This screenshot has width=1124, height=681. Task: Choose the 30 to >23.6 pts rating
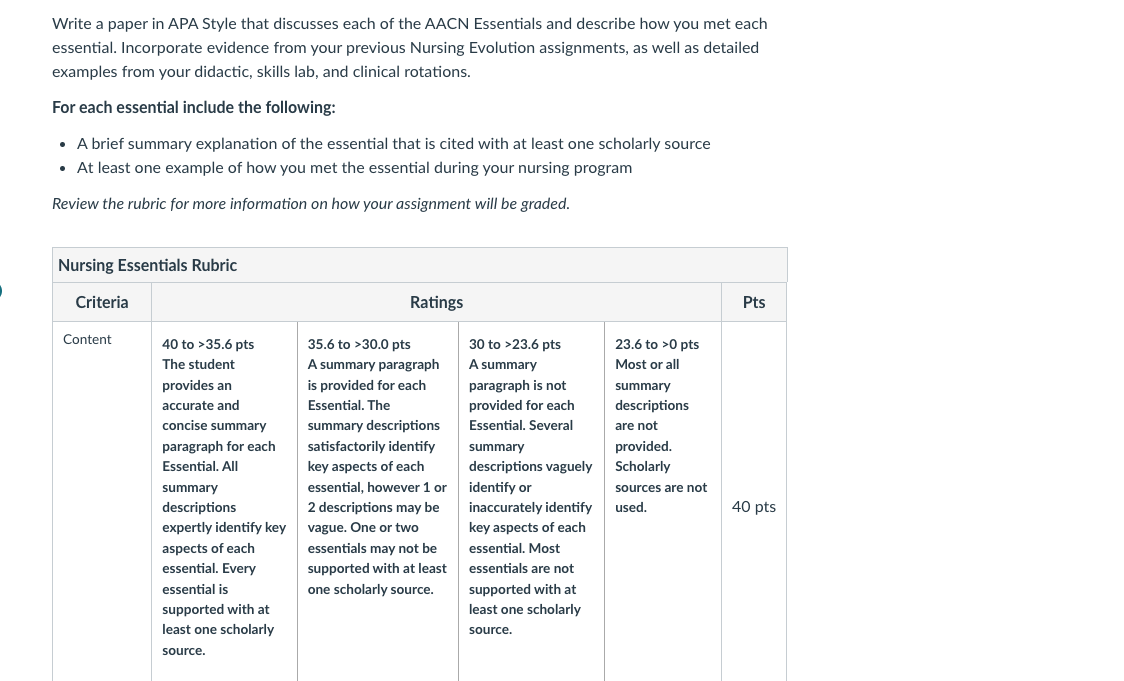515,344
